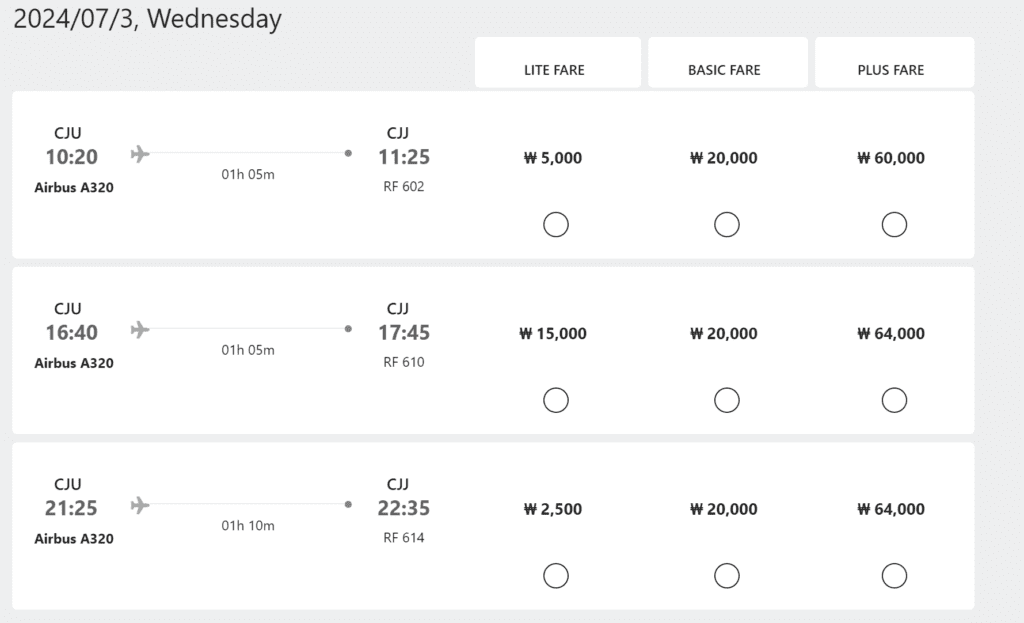1024x623 pixels.
Task: Click the ₩ 60,000 plus fare price
Action: pyautogui.click(x=891, y=158)
